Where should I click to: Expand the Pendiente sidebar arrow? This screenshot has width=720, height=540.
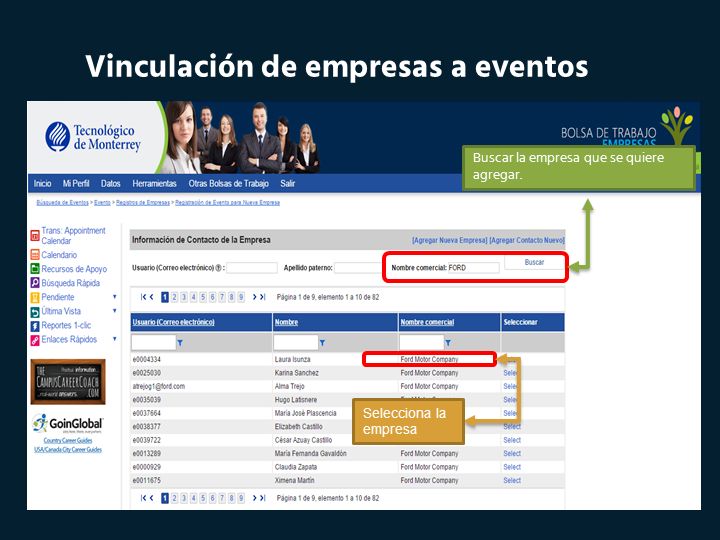tap(115, 297)
